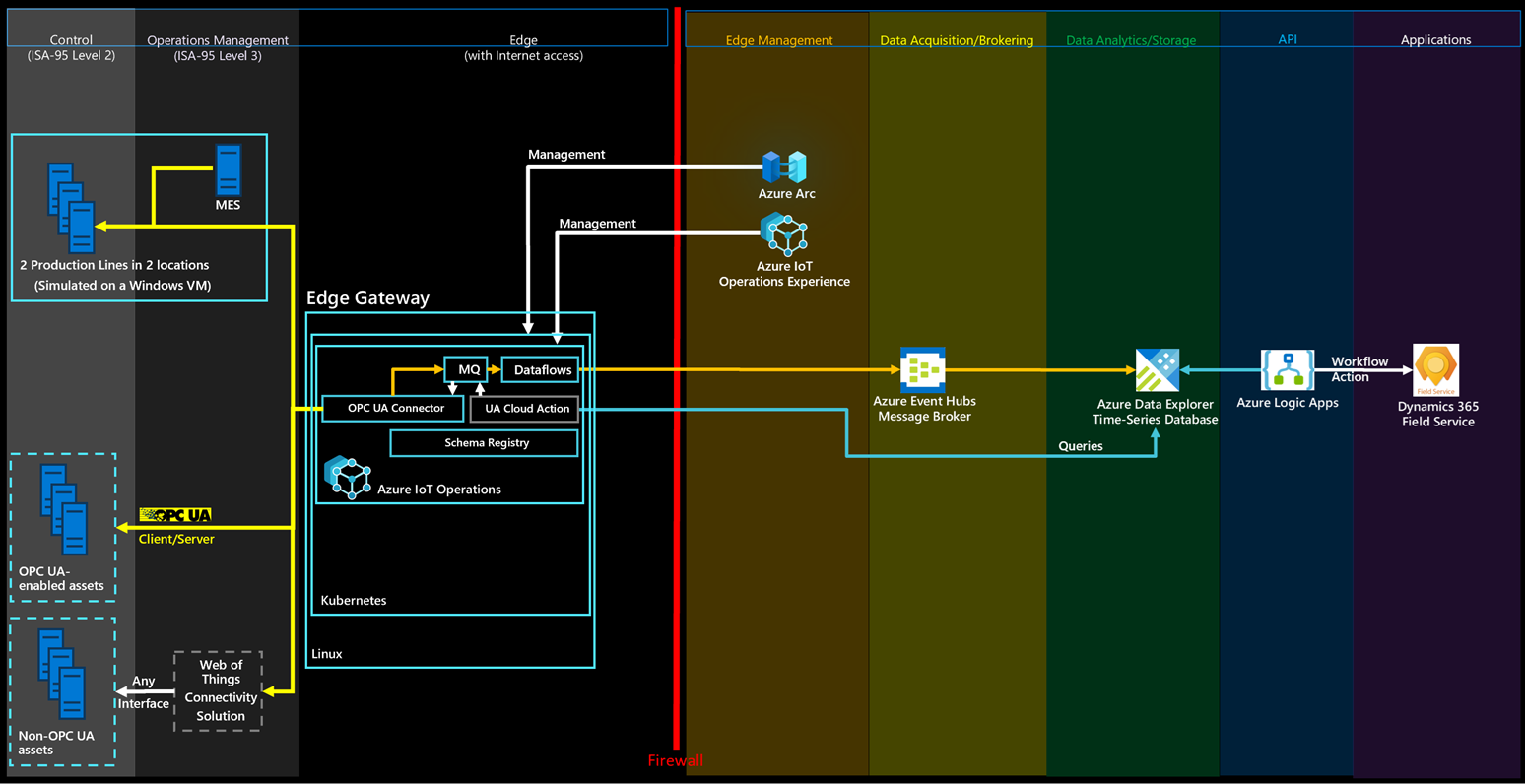The height and width of the screenshot is (784, 1525).
Task: Select the Dynamics 365 Field Service icon
Action: click(1436, 370)
